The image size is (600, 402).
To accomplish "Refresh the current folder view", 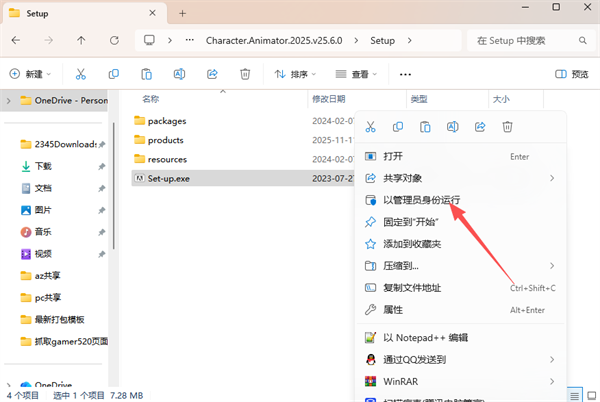I will (112, 41).
